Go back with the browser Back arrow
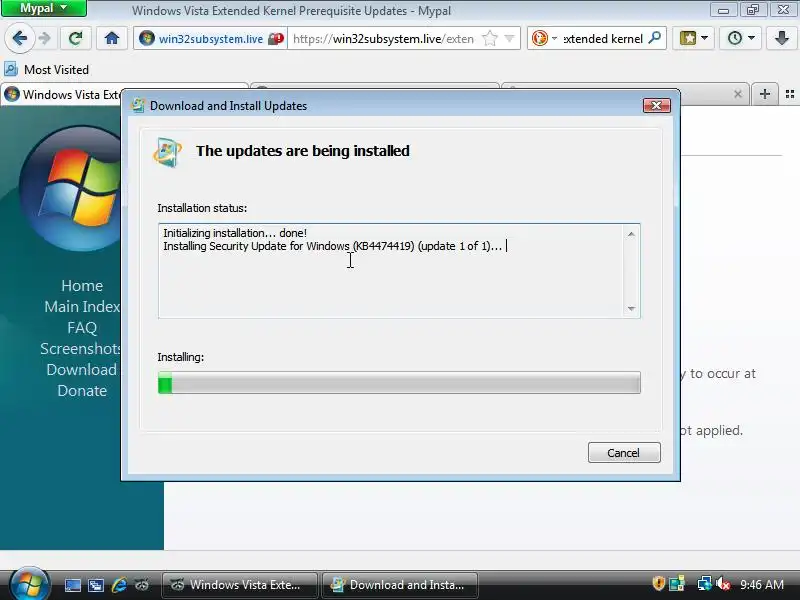This screenshot has height=600, width=800. point(19,38)
